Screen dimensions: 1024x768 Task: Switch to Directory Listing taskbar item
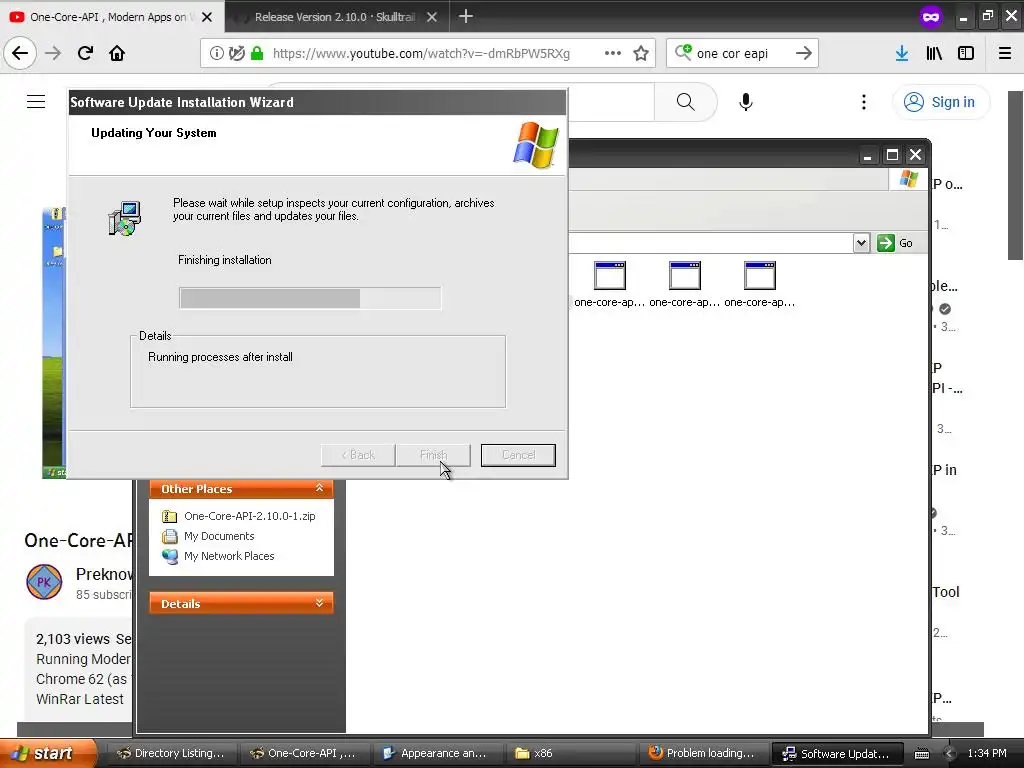tap(170, 753)
